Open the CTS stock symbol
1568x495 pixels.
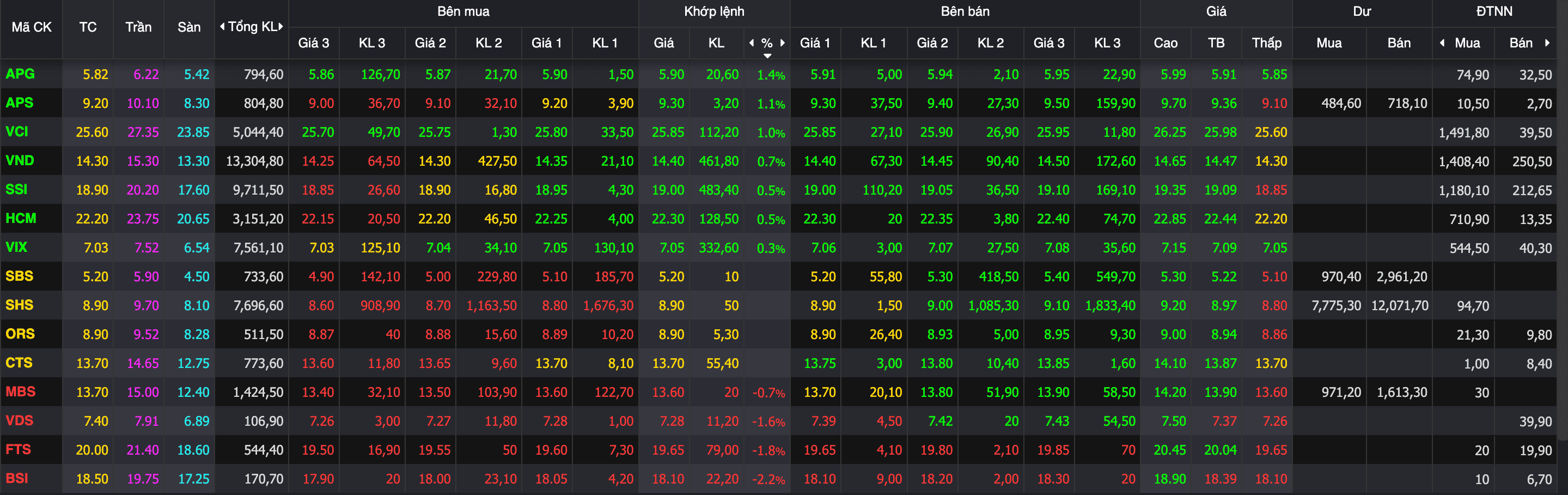[19, 363]
